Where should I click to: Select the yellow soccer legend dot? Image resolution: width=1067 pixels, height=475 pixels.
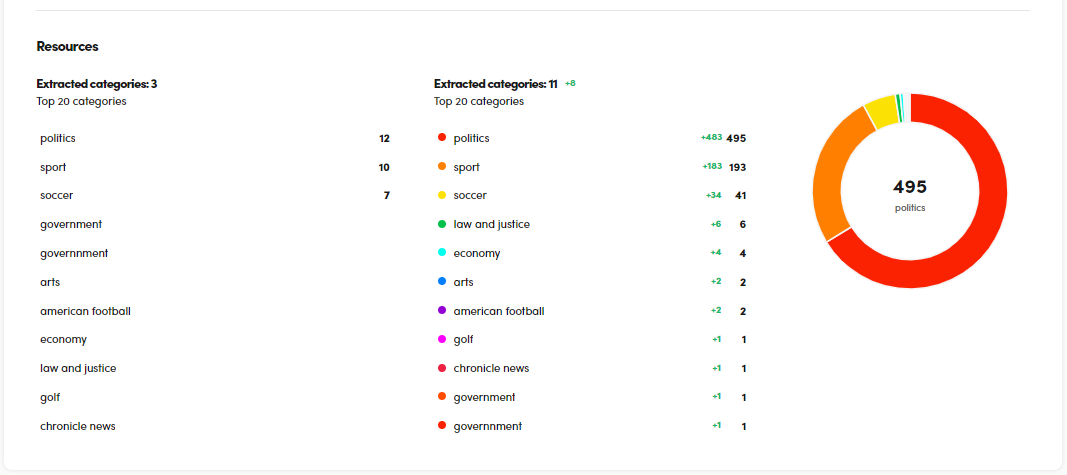pos(442,196)
